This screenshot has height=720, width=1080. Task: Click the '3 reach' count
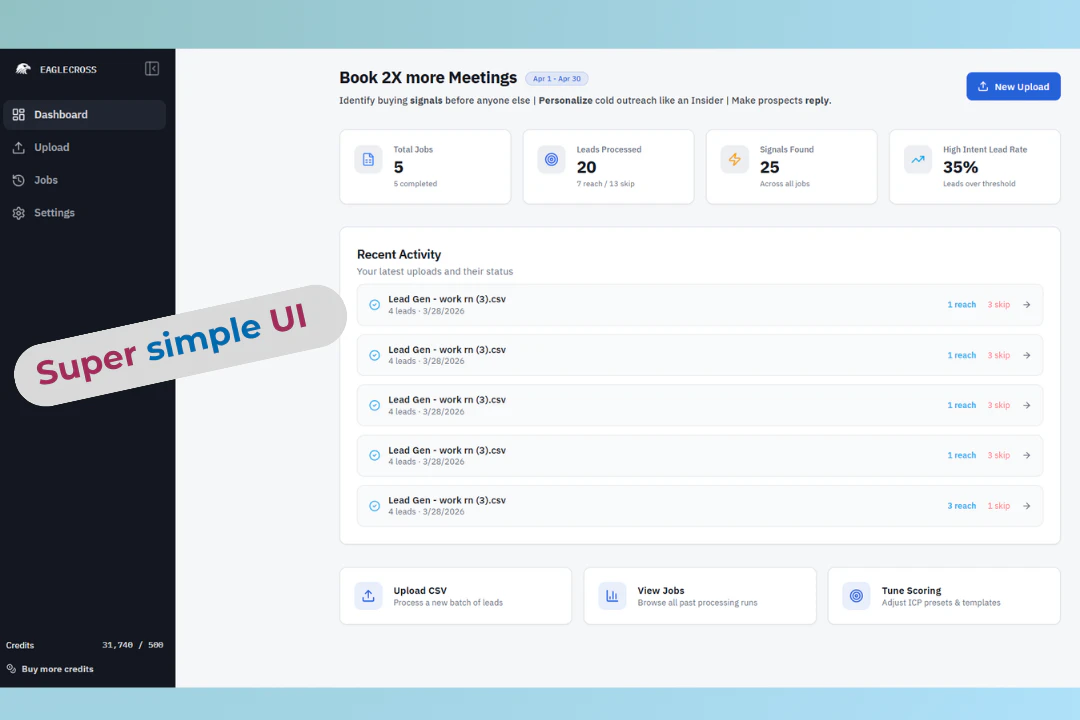click(x=962, y=506)
